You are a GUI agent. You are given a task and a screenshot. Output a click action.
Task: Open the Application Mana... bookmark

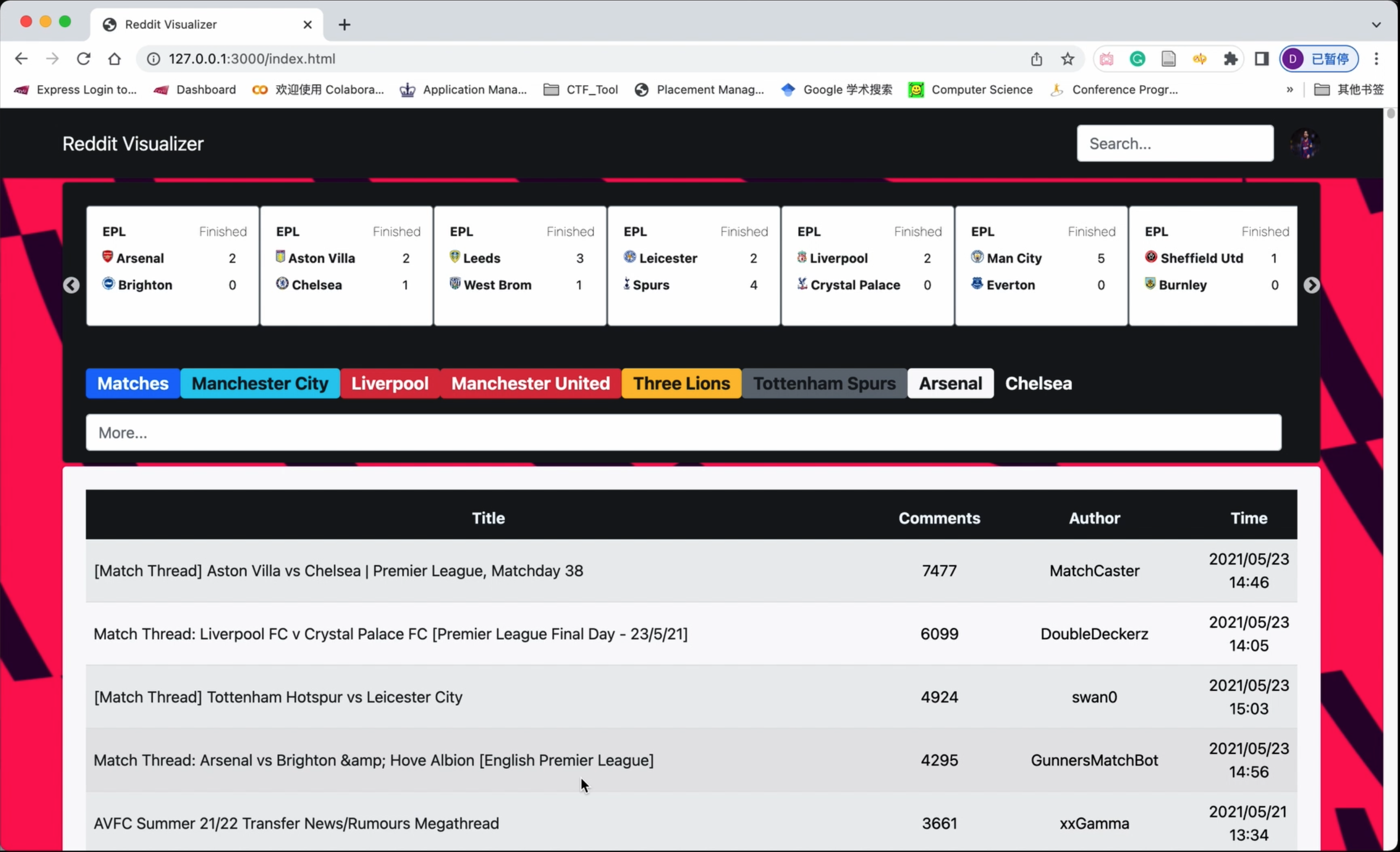(464, 89)
